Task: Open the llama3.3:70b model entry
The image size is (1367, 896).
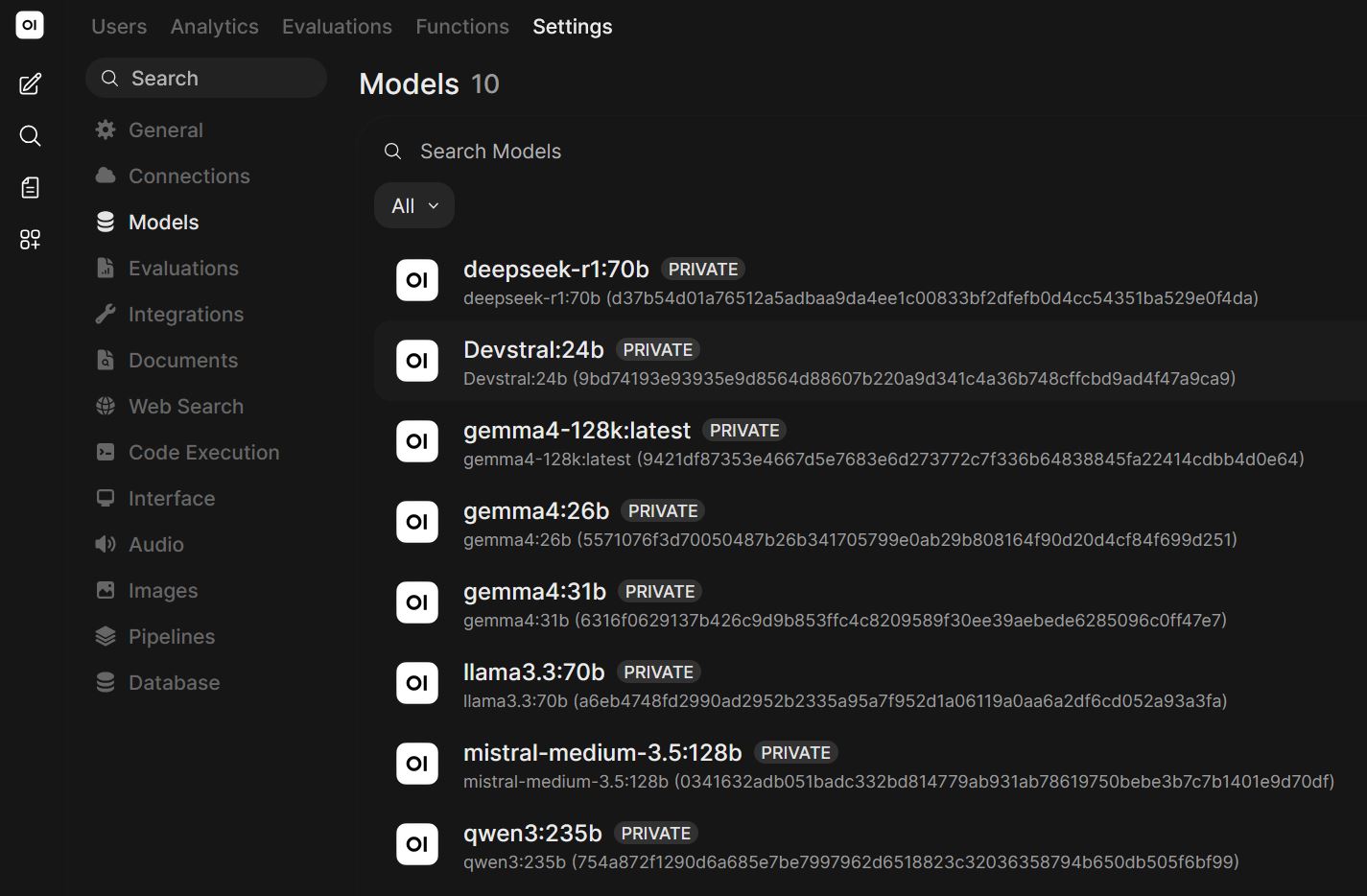Action: tap(870, 683)
